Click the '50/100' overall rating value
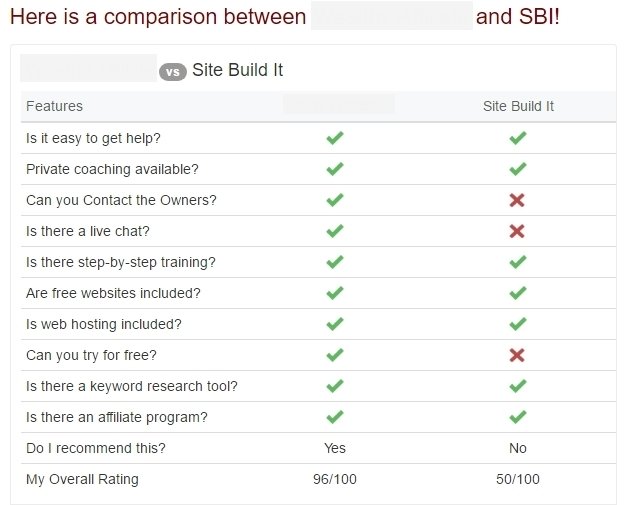Image resolution: width=627 pixels, height=505 pixels. (x=518, y=479)
